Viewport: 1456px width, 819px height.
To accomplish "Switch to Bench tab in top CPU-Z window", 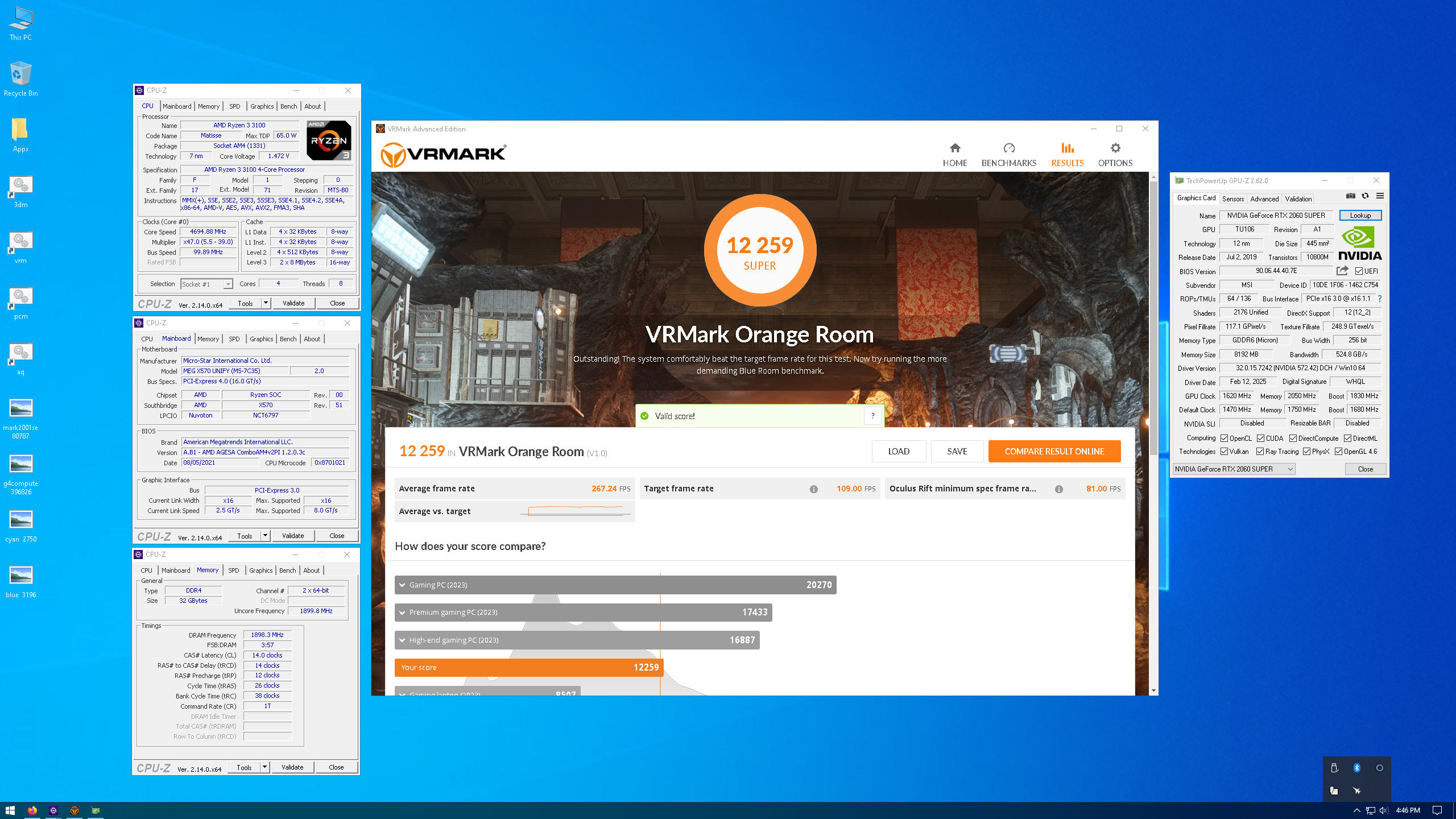I will tap(288, 106).
